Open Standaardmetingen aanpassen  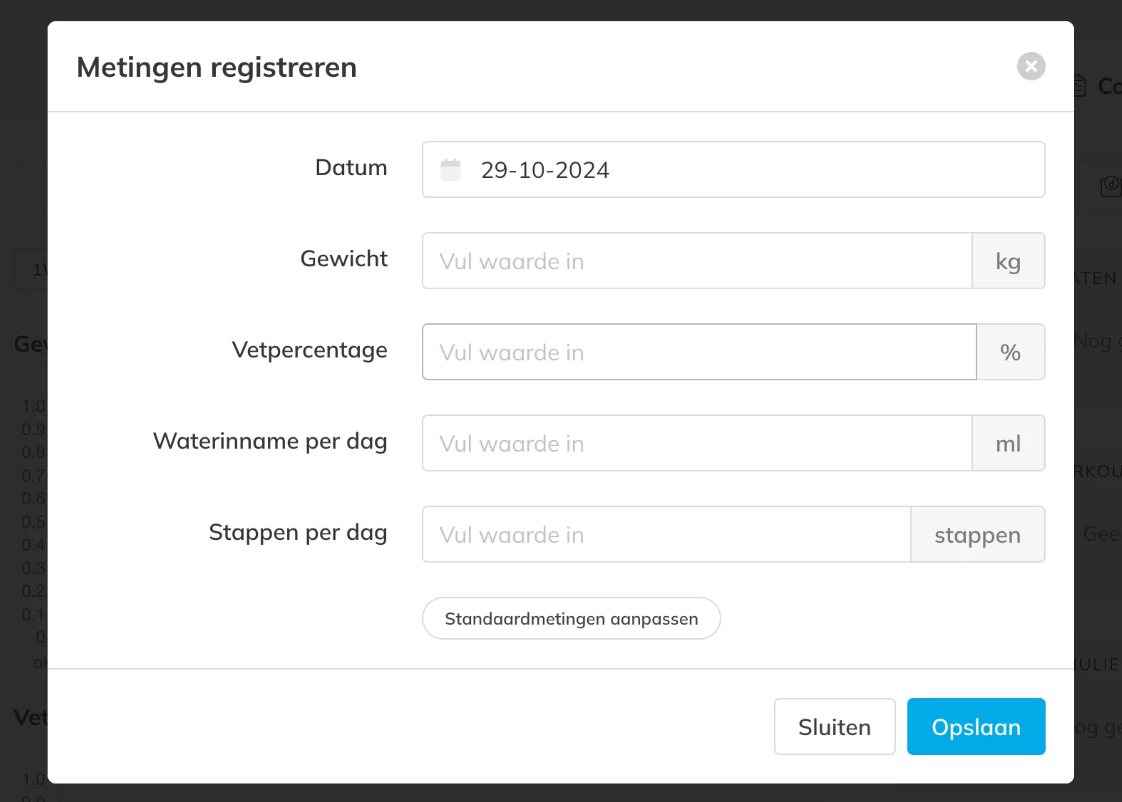571,618
